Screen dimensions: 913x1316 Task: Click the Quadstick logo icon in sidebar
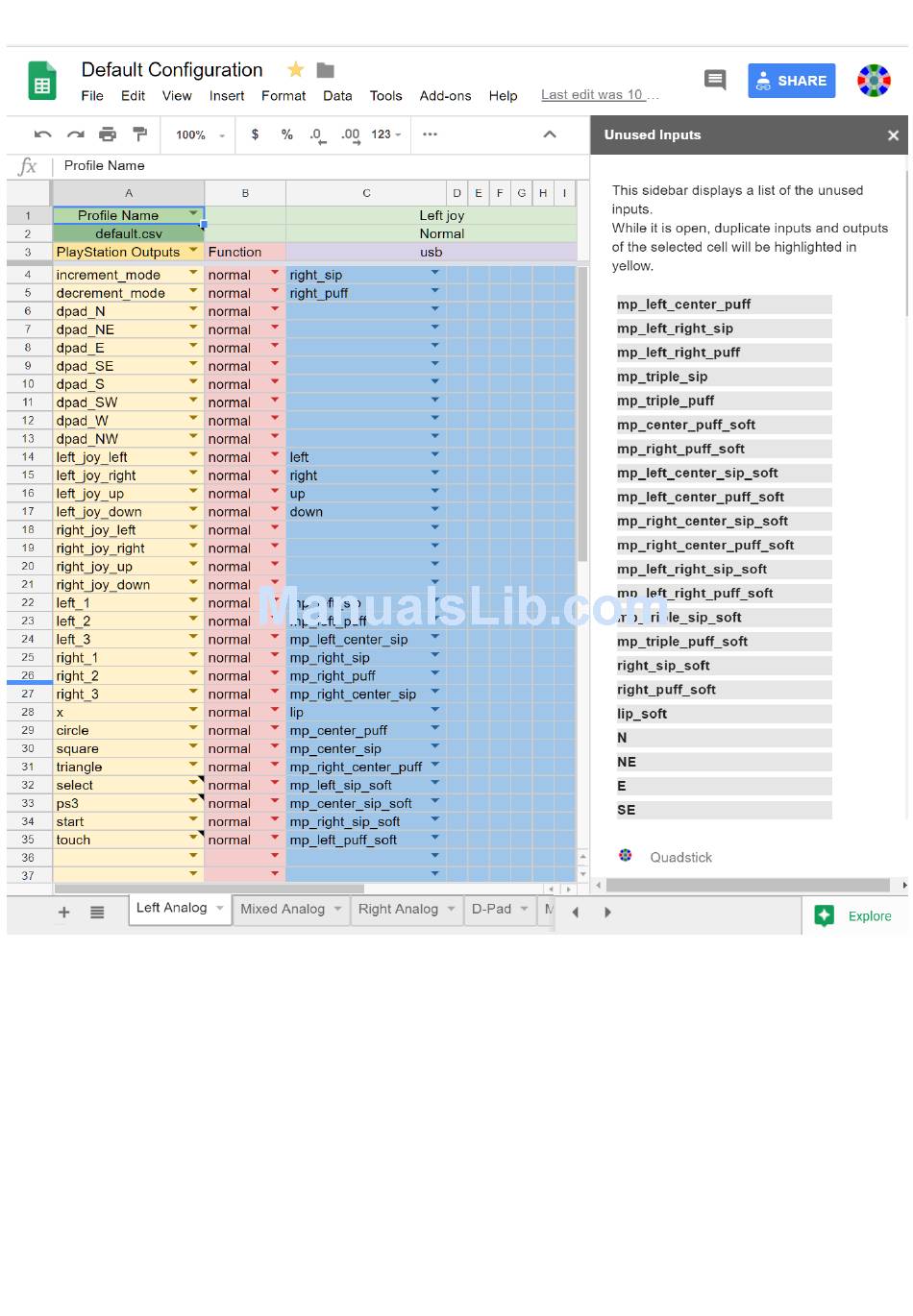click(x=626, y=856)
